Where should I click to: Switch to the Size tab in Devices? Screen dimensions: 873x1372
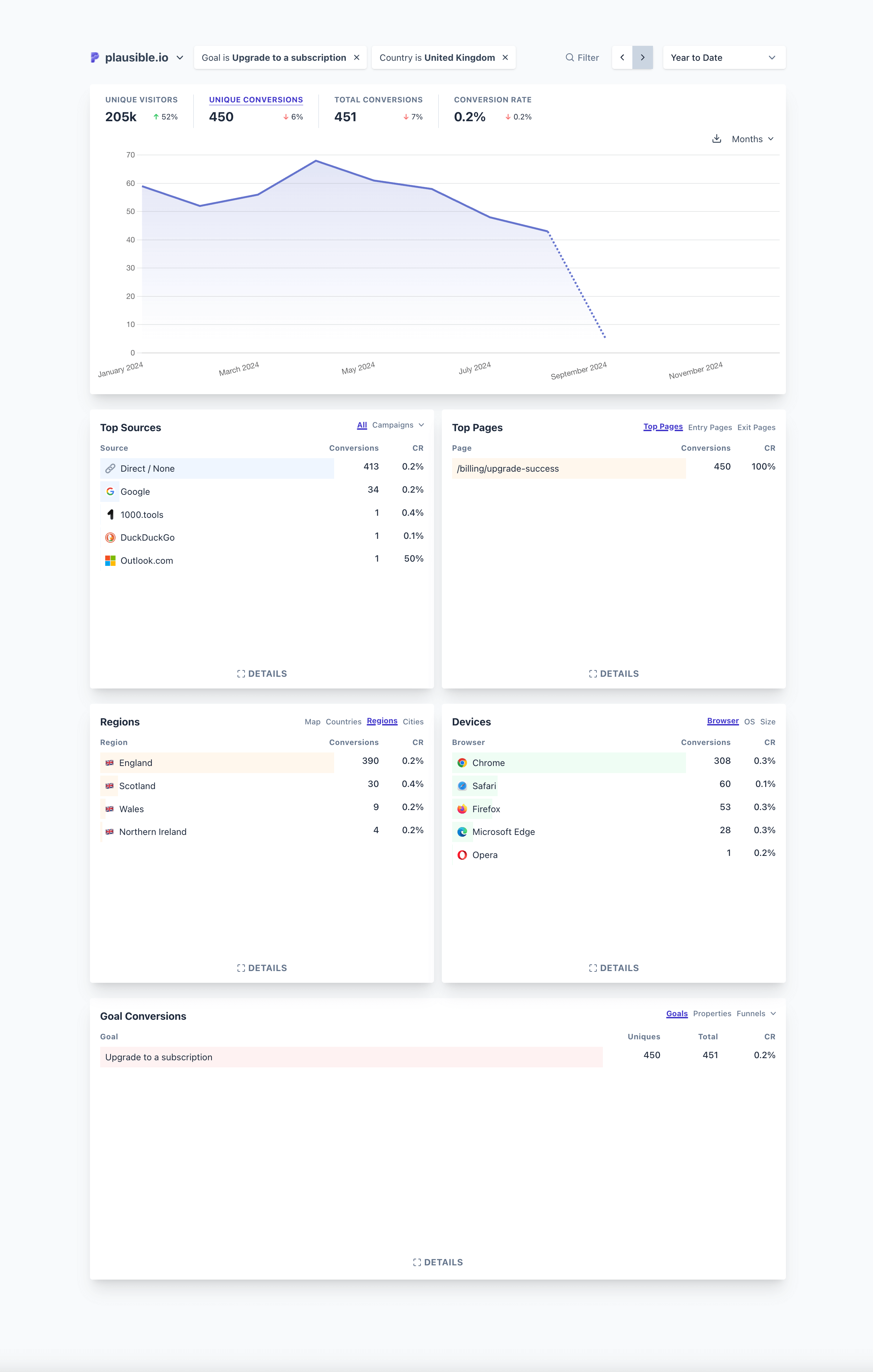(767, 721)
